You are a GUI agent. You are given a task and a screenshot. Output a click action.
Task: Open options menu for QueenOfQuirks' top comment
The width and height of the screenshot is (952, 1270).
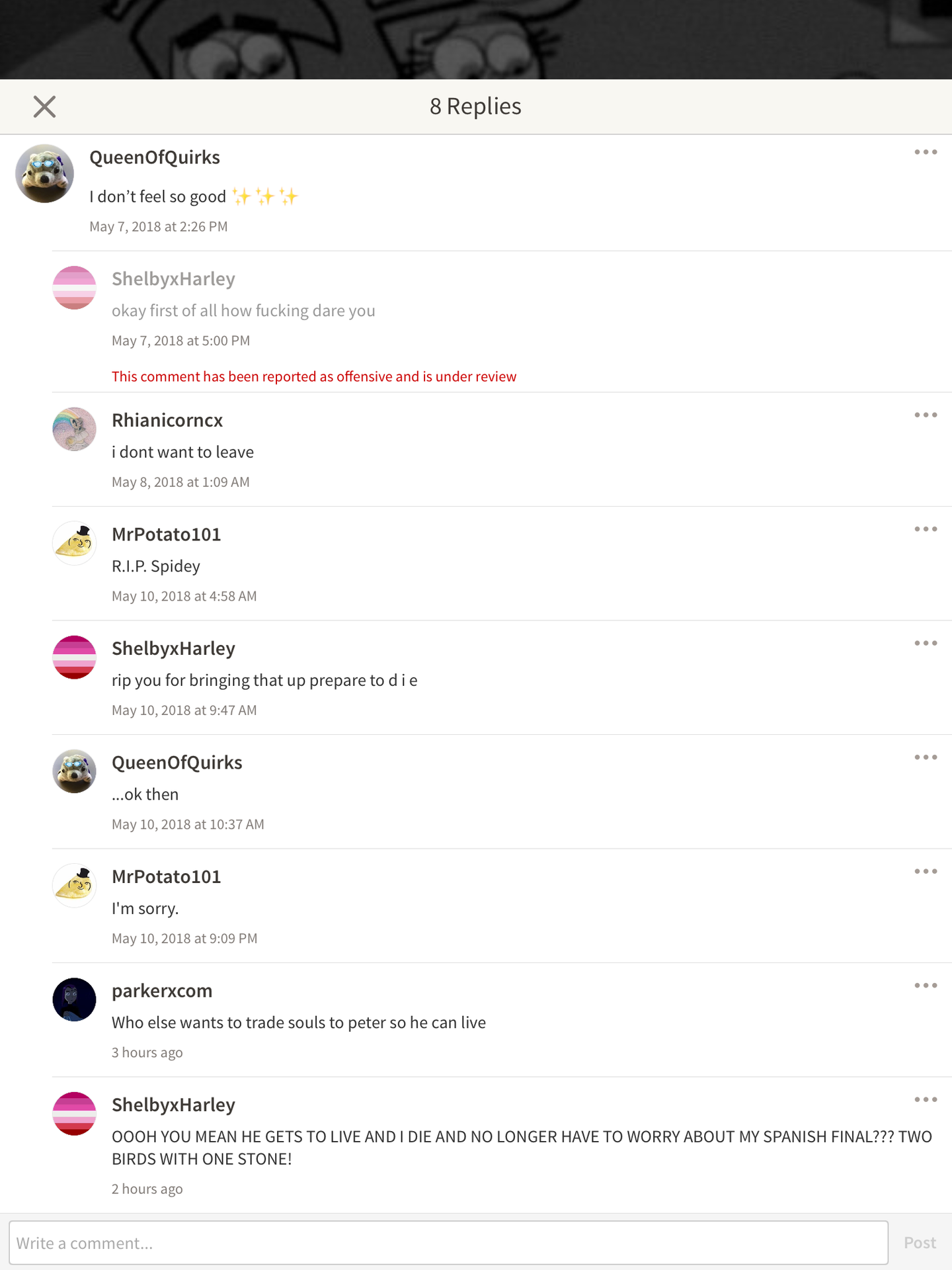click(x=926, y=152)
